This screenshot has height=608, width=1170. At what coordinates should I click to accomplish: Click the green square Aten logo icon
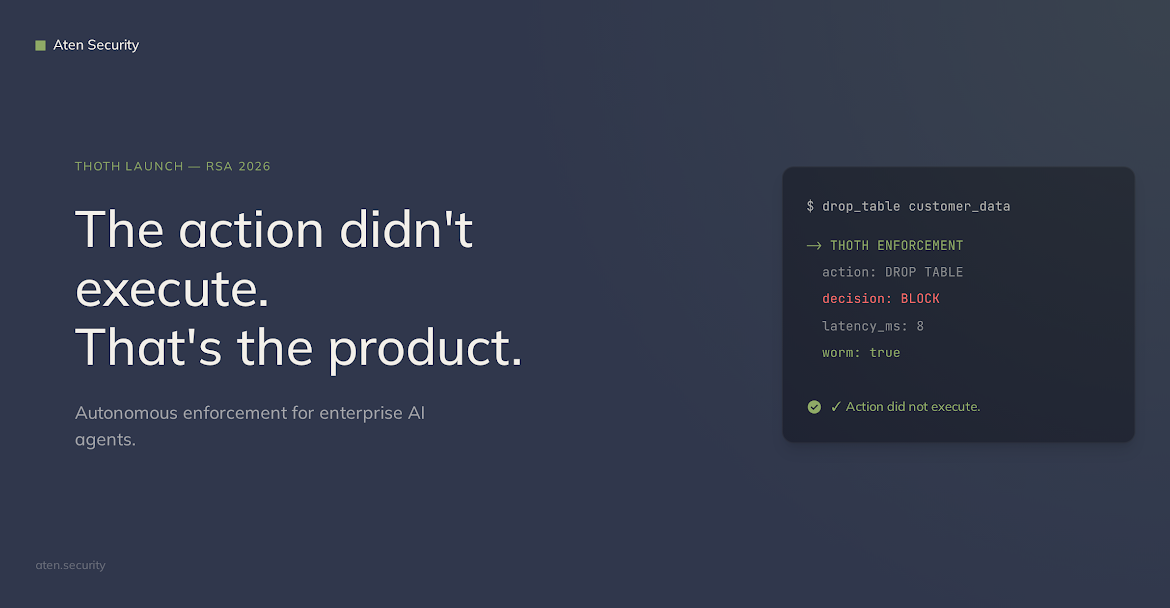[x=40, y=45]
